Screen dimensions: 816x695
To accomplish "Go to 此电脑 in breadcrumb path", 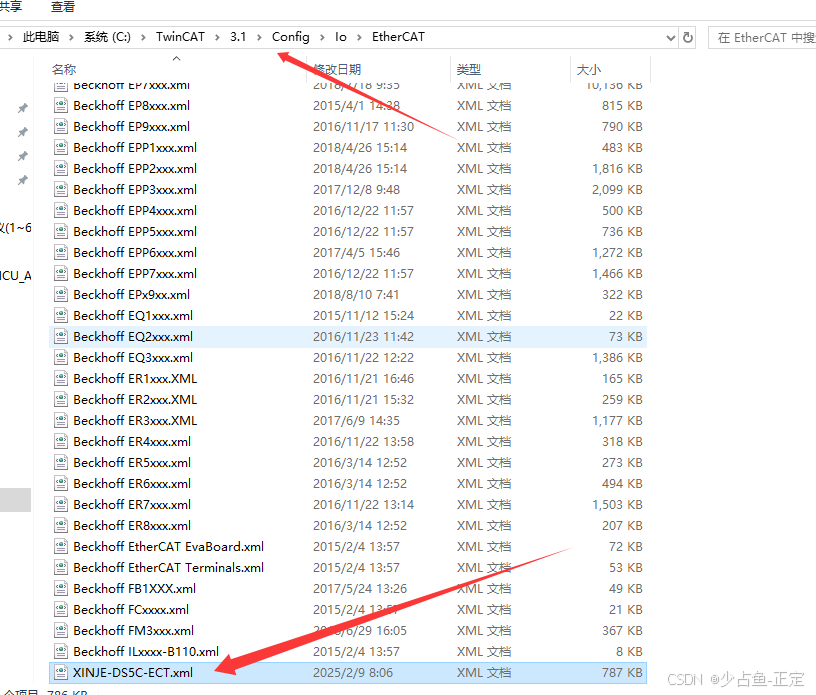I will (41, 37).
